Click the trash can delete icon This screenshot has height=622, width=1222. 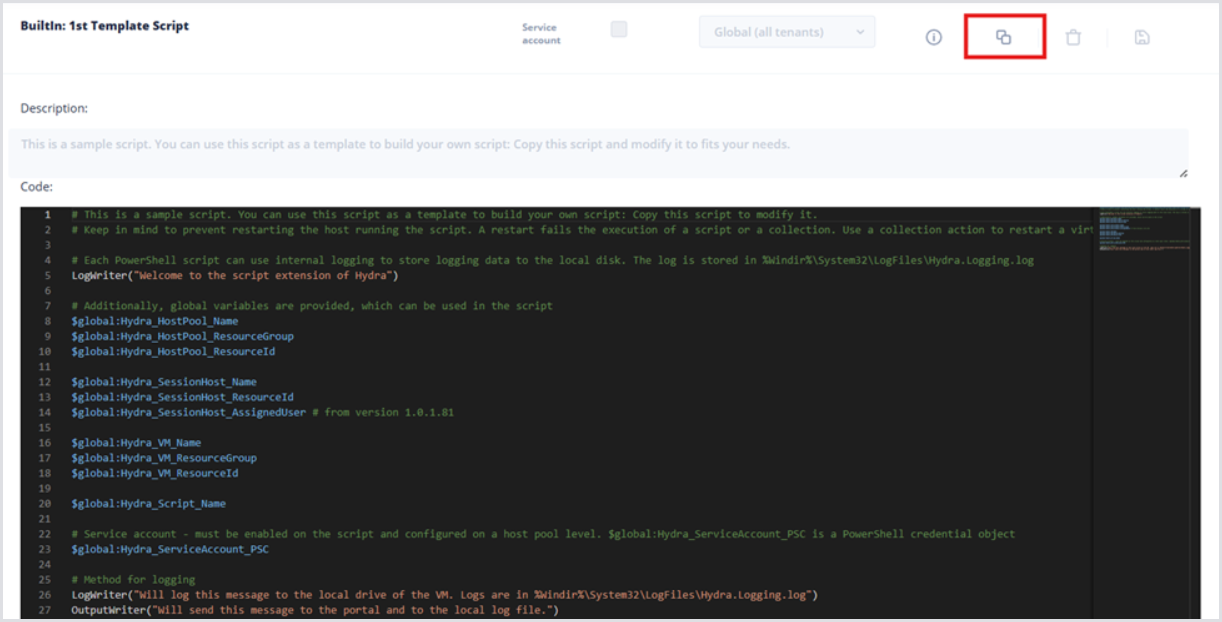point(1073,37)
